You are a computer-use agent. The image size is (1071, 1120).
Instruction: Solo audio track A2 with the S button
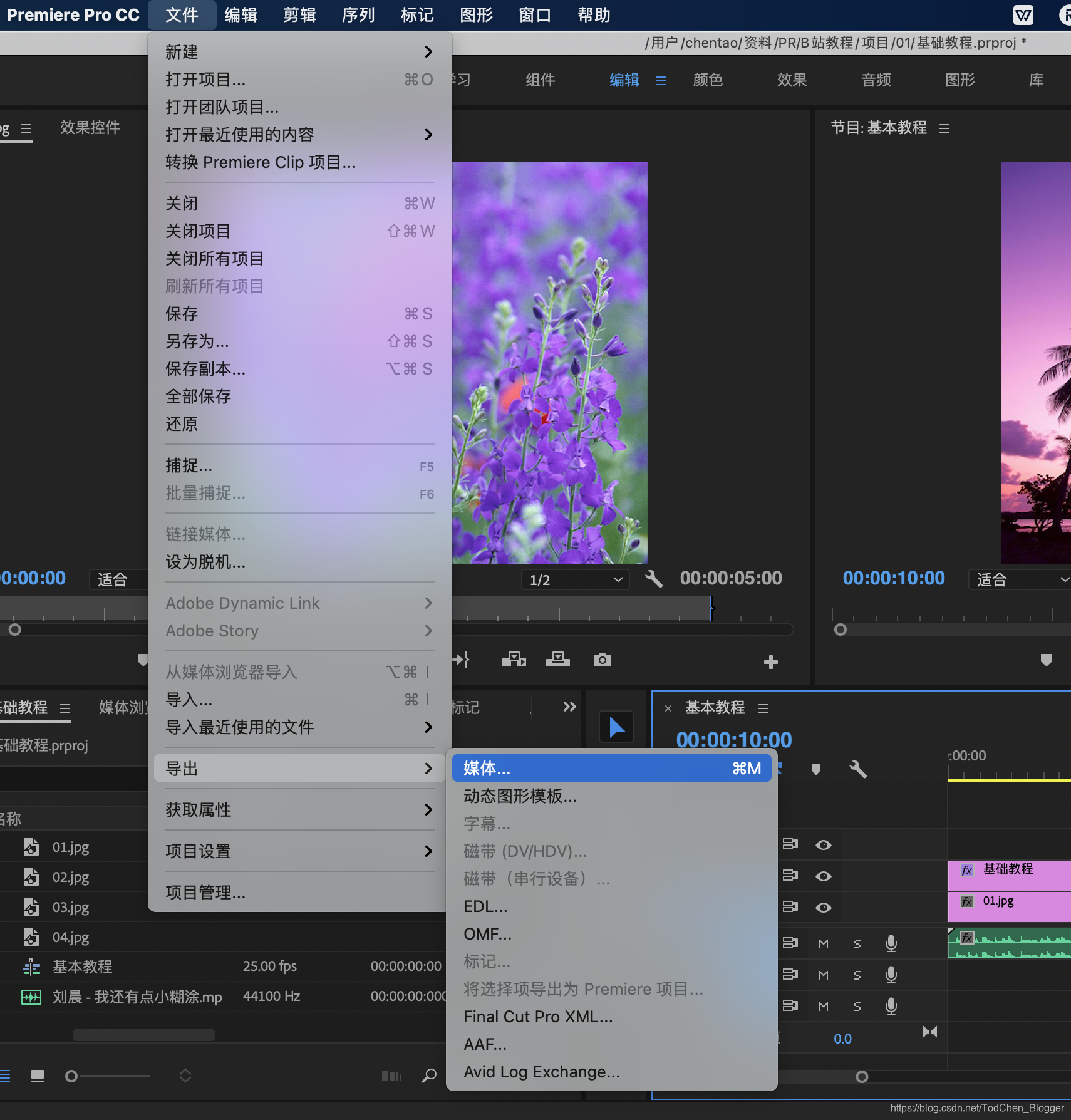[x=856, y=975]
